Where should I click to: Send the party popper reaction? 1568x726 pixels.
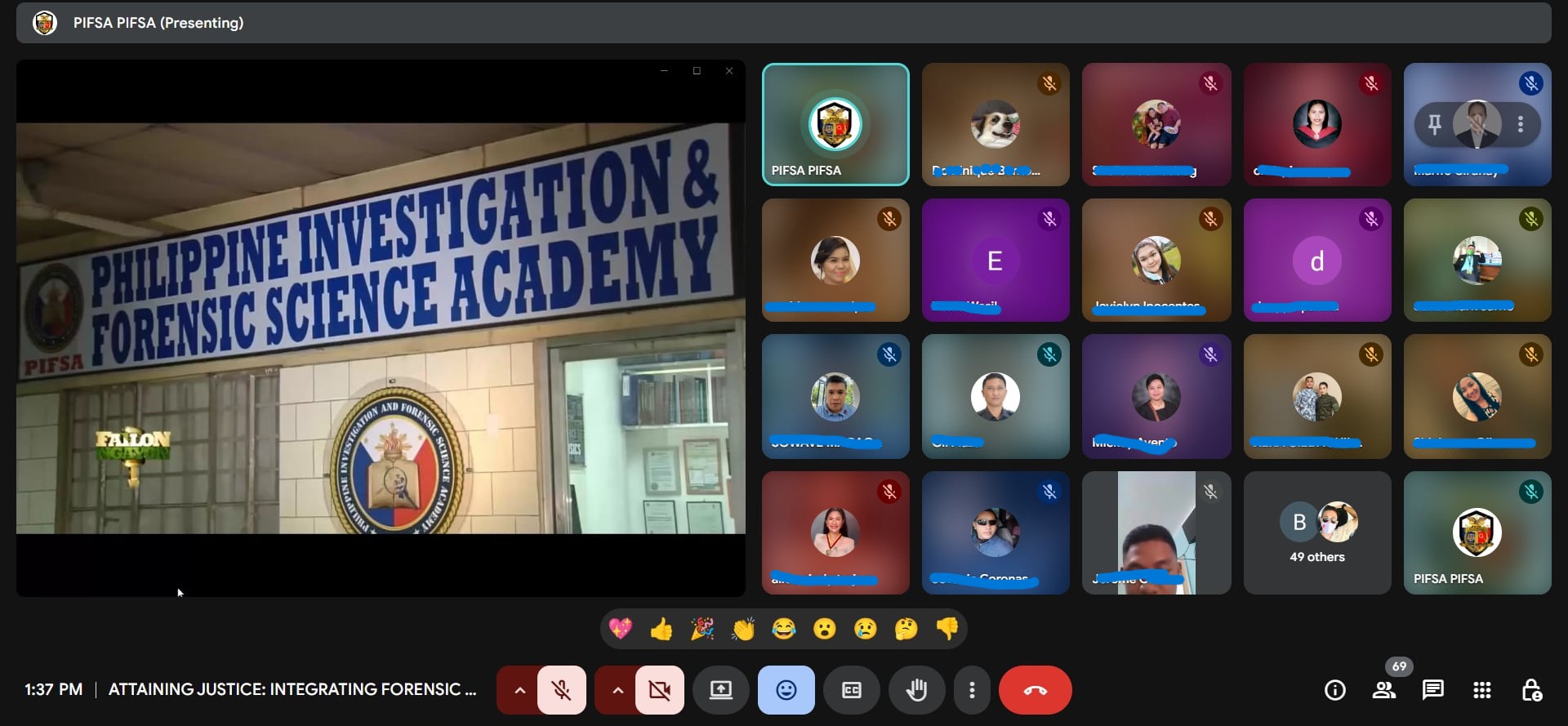(x=702, y=629)
